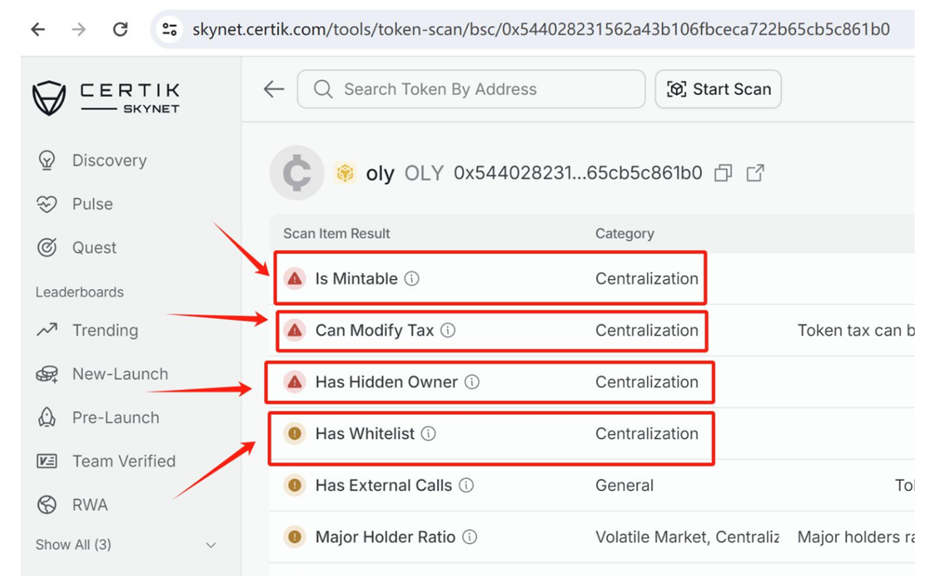The image size is (940, 576).
Task: Click the site info icon in address bar
Action: tap(170, 29)
